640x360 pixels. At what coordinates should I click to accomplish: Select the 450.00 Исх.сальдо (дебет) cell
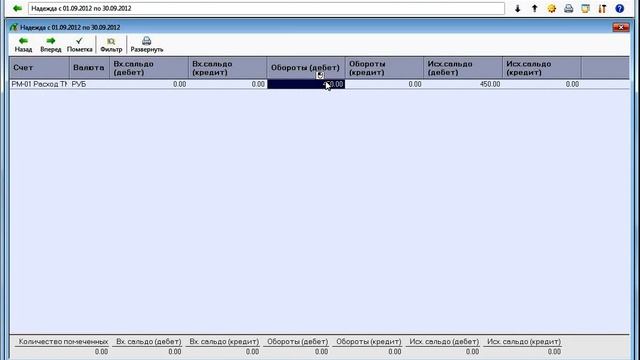pos(463,84)
